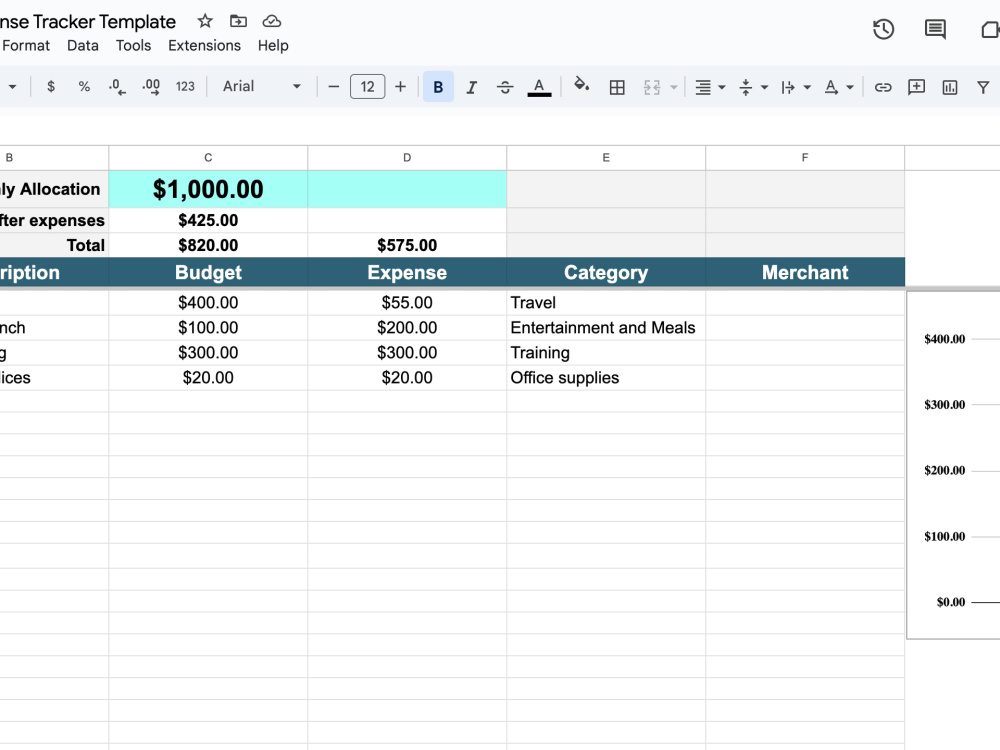Select the $400.00 budget cell
This screenshot has width=1000, height=750.
pos(208,302)
